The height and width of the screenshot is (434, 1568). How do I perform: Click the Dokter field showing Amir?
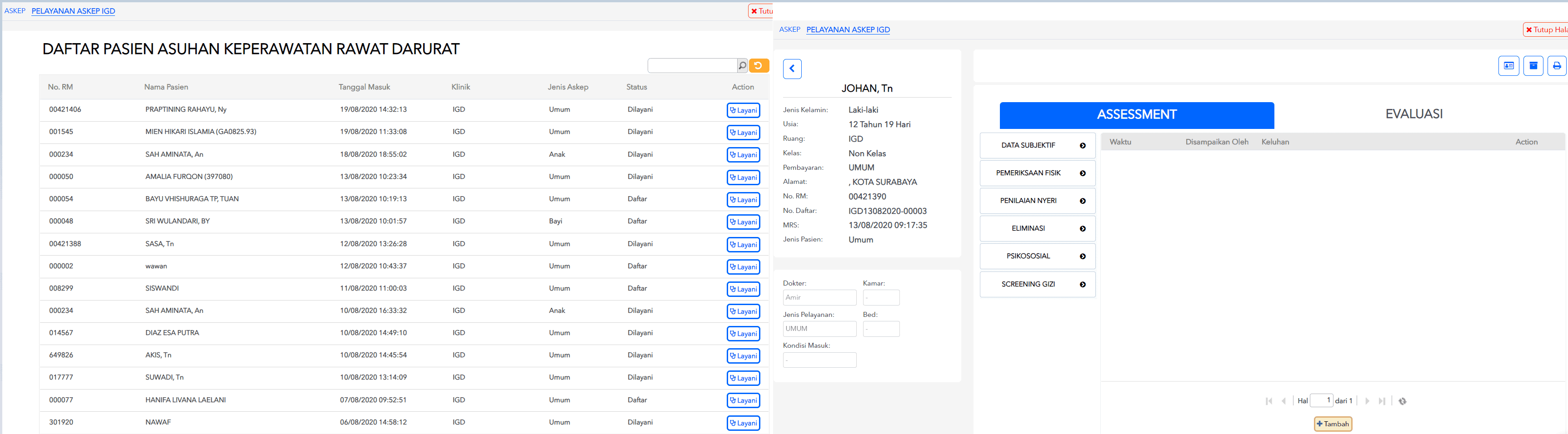tap(819, 297)
